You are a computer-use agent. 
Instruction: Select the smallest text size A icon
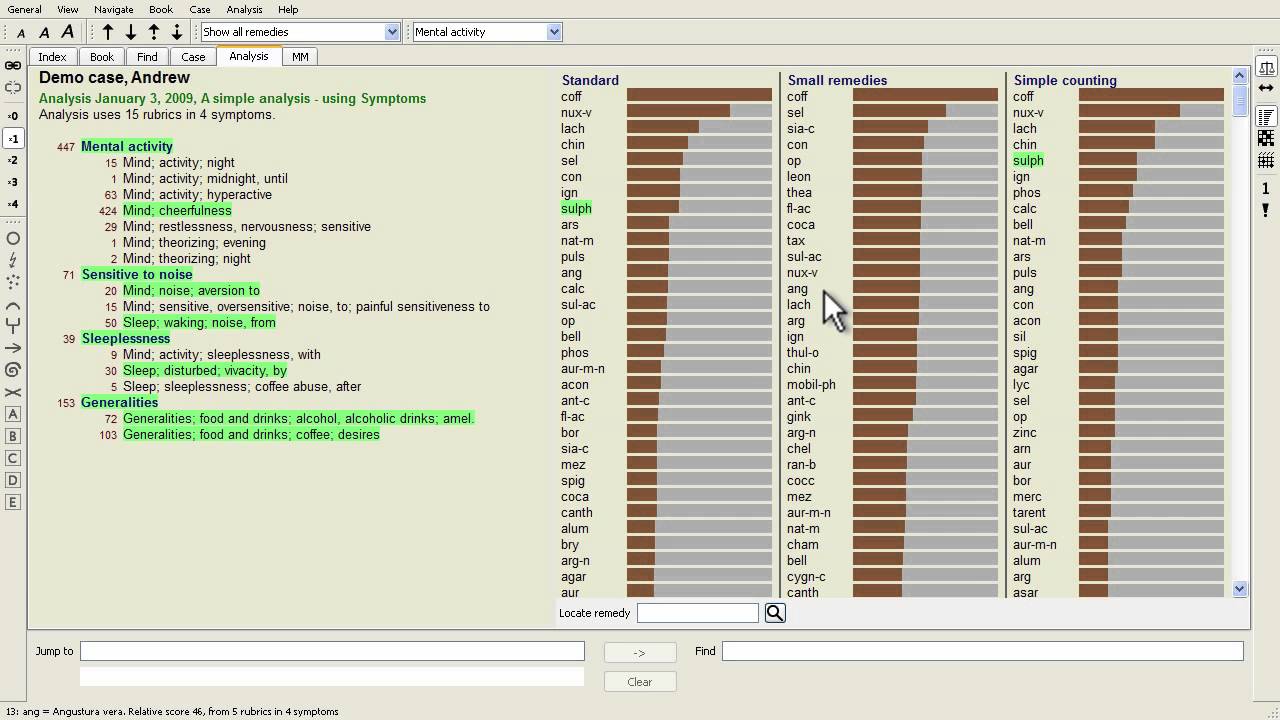[x=21, y=33]
